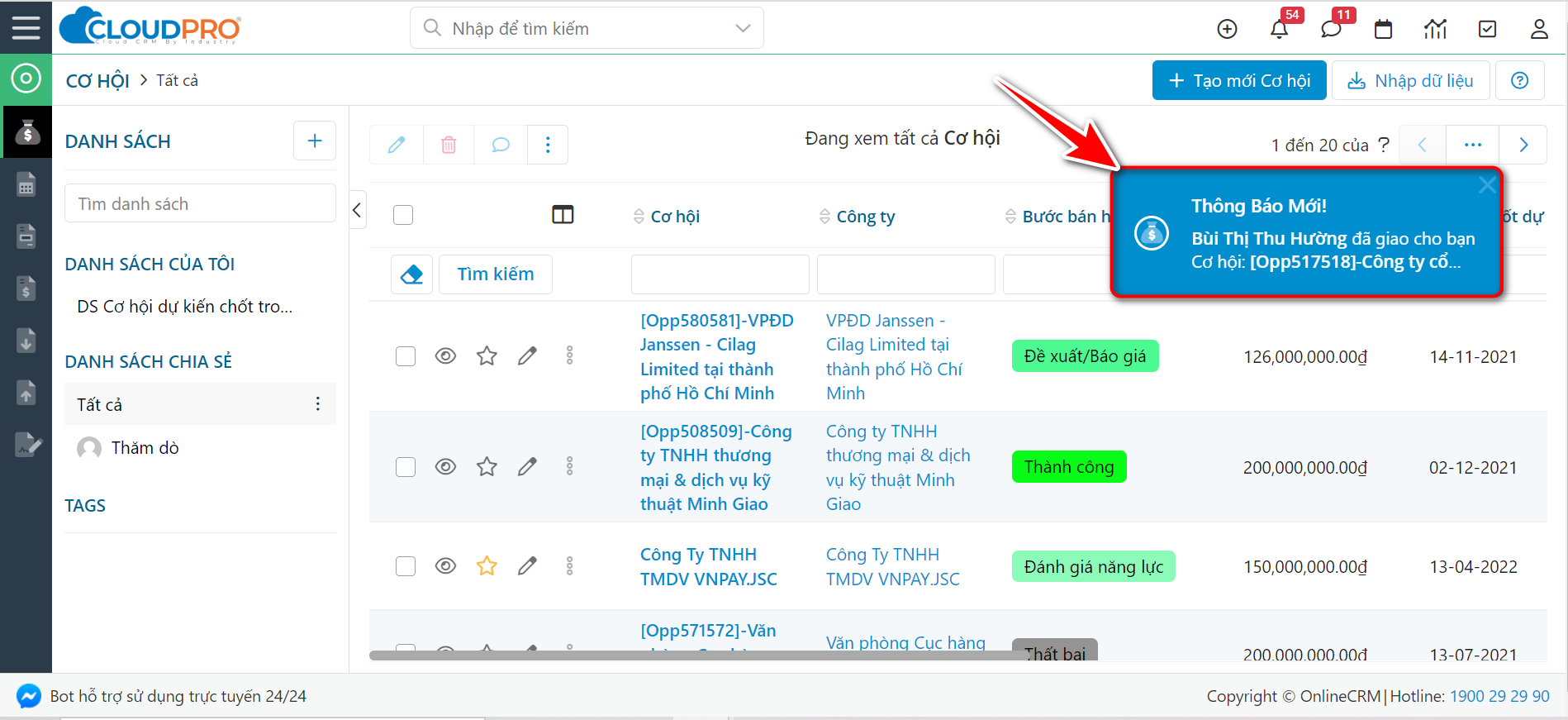Click Nhập dữ liệu import button
This screenshot has height=720, width=1568.
click(1410, 80)
